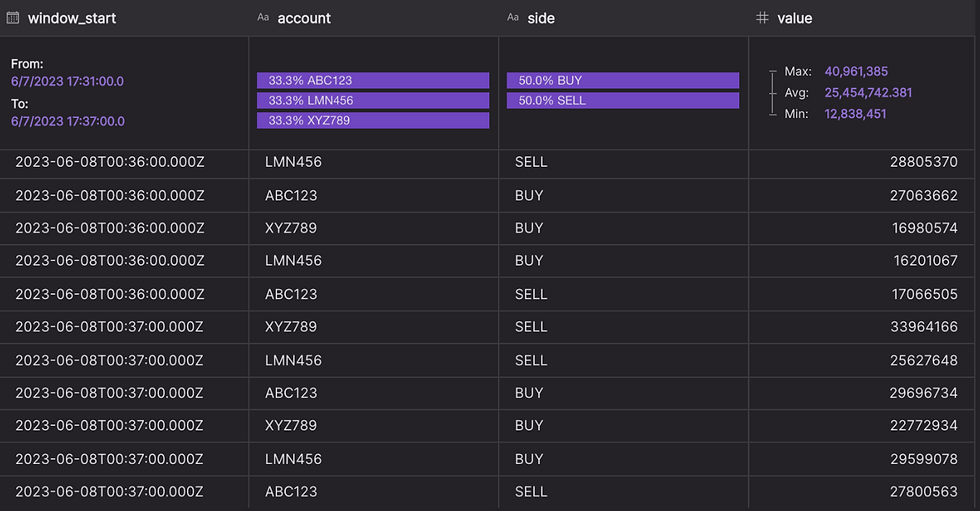Click the Min value 12,838,451

[855, 114]
